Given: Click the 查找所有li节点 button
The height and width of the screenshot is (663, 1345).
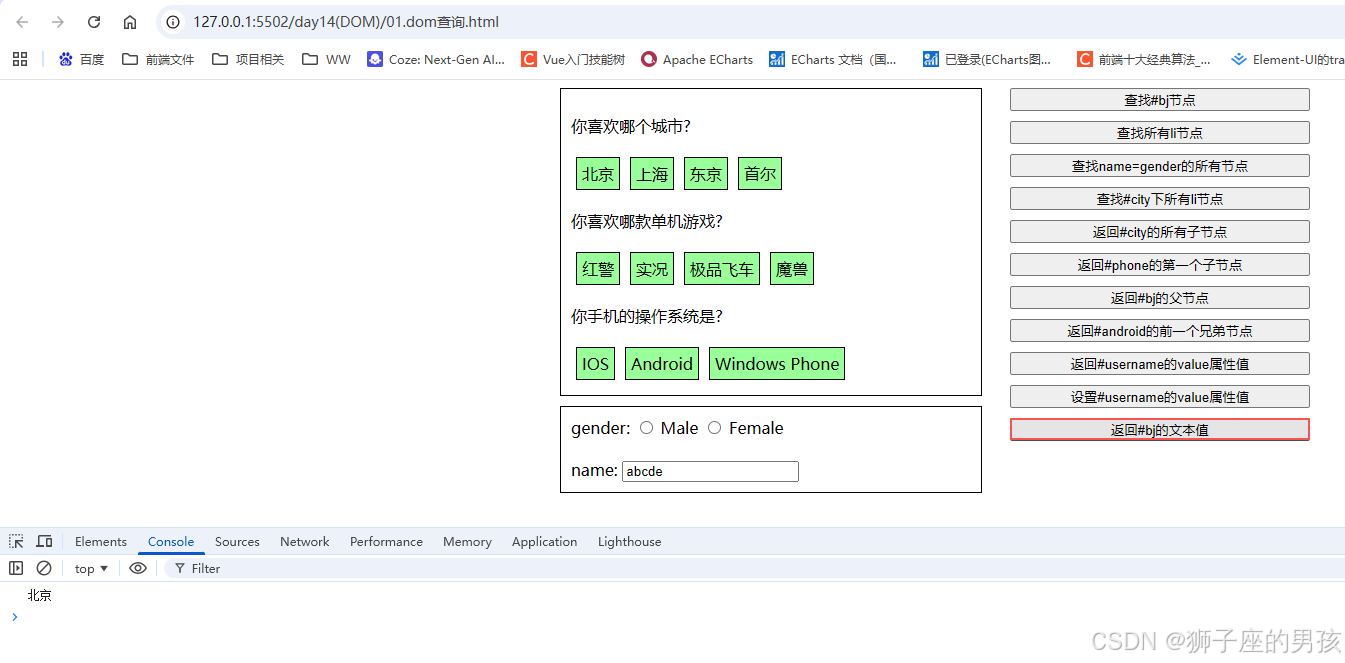Looking at the screenshot, I should (x=1159, y=132).
